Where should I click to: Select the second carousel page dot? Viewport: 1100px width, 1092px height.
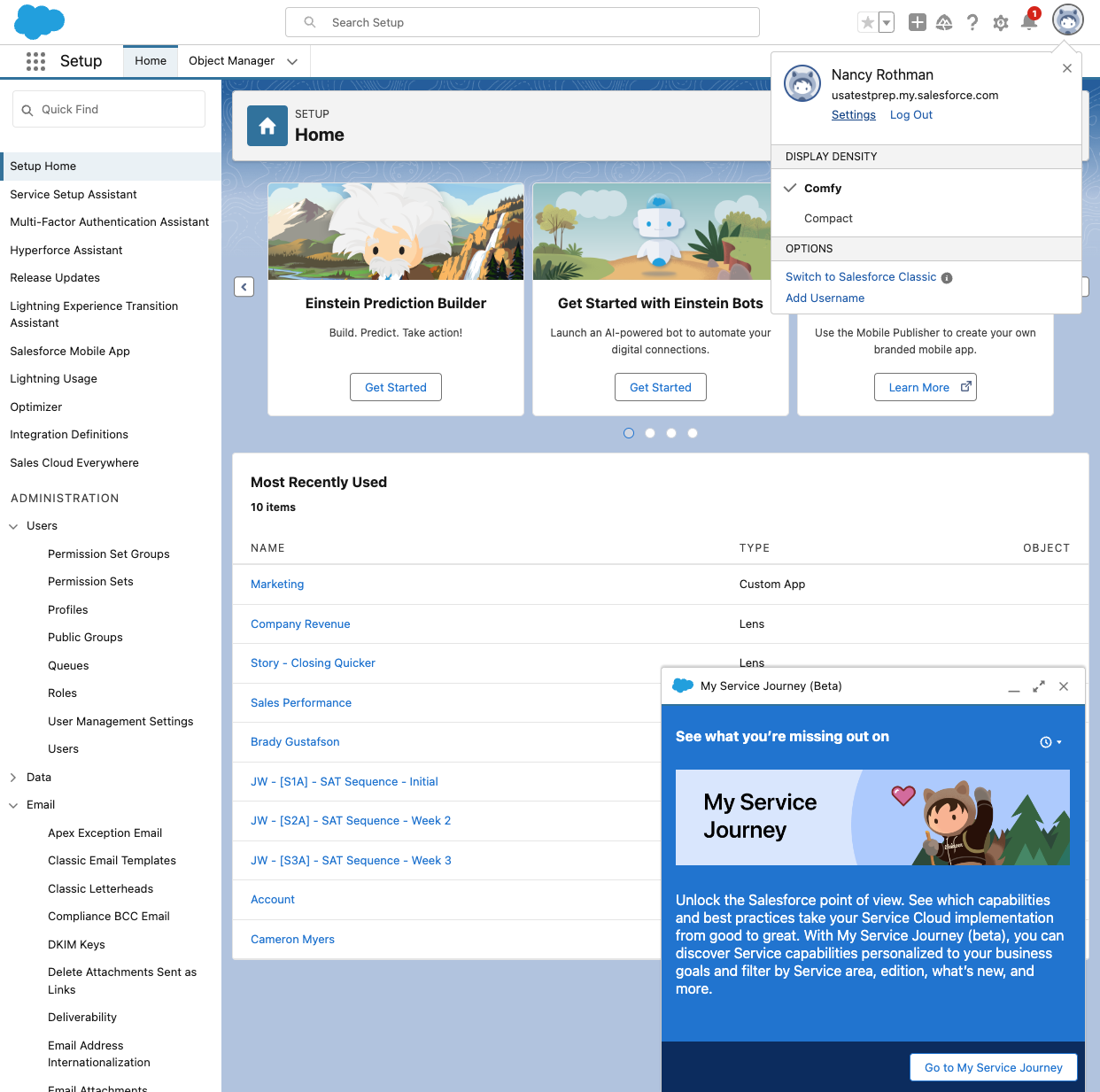coord(650,433)
